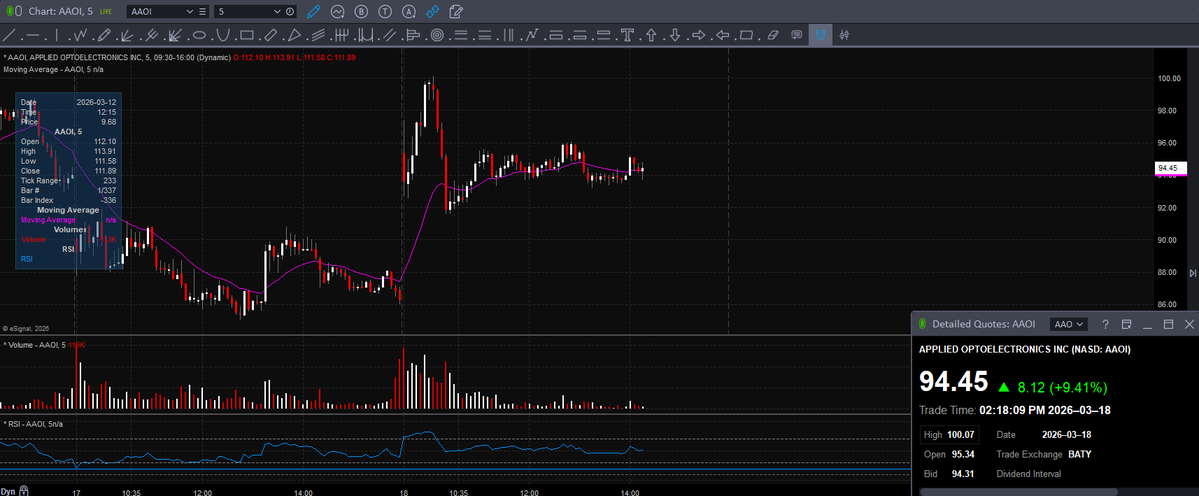Select the parallelogram drawing tool next to left arrow

[746, 35]
